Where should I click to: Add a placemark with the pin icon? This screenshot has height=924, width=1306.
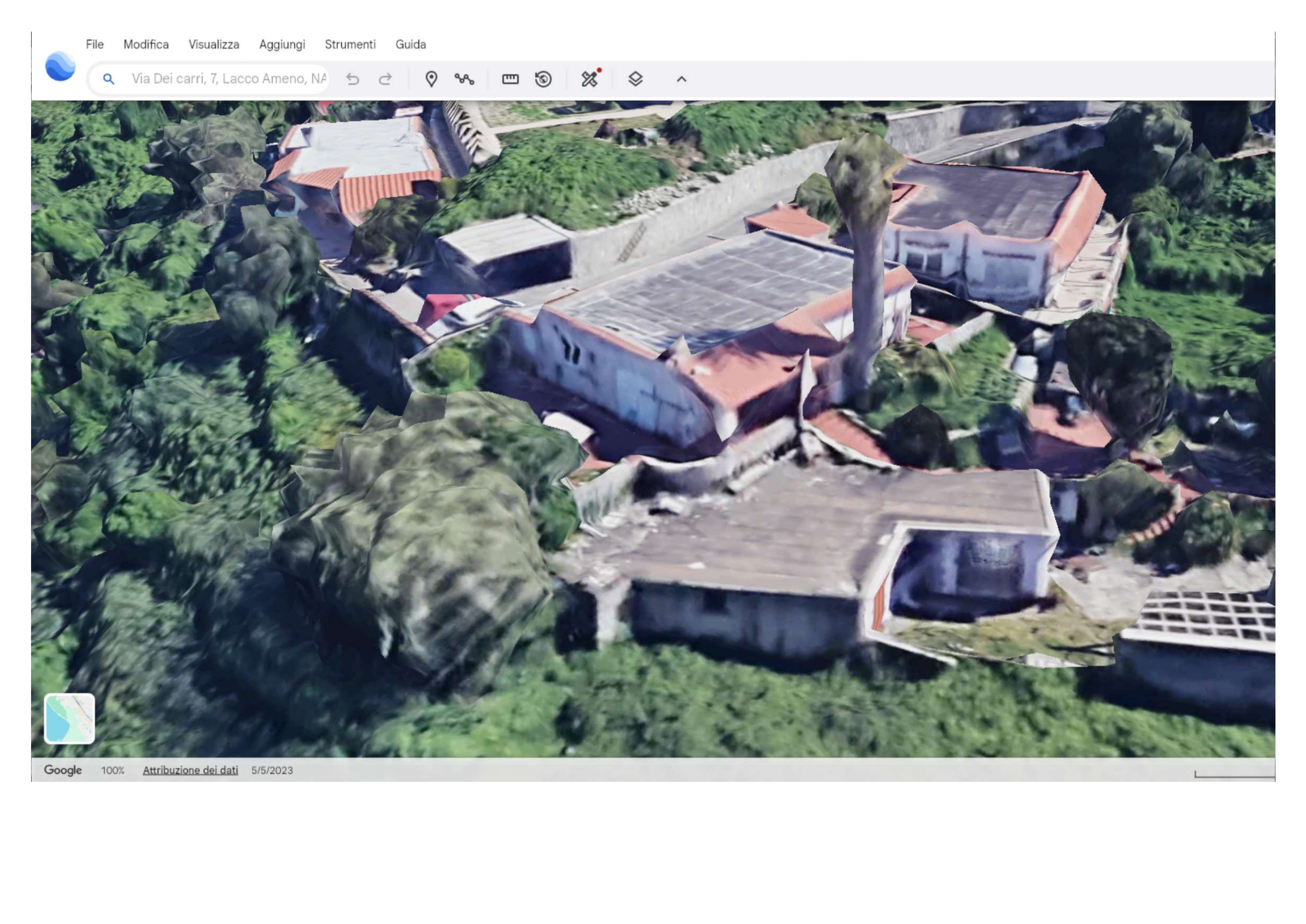[431, 79]
